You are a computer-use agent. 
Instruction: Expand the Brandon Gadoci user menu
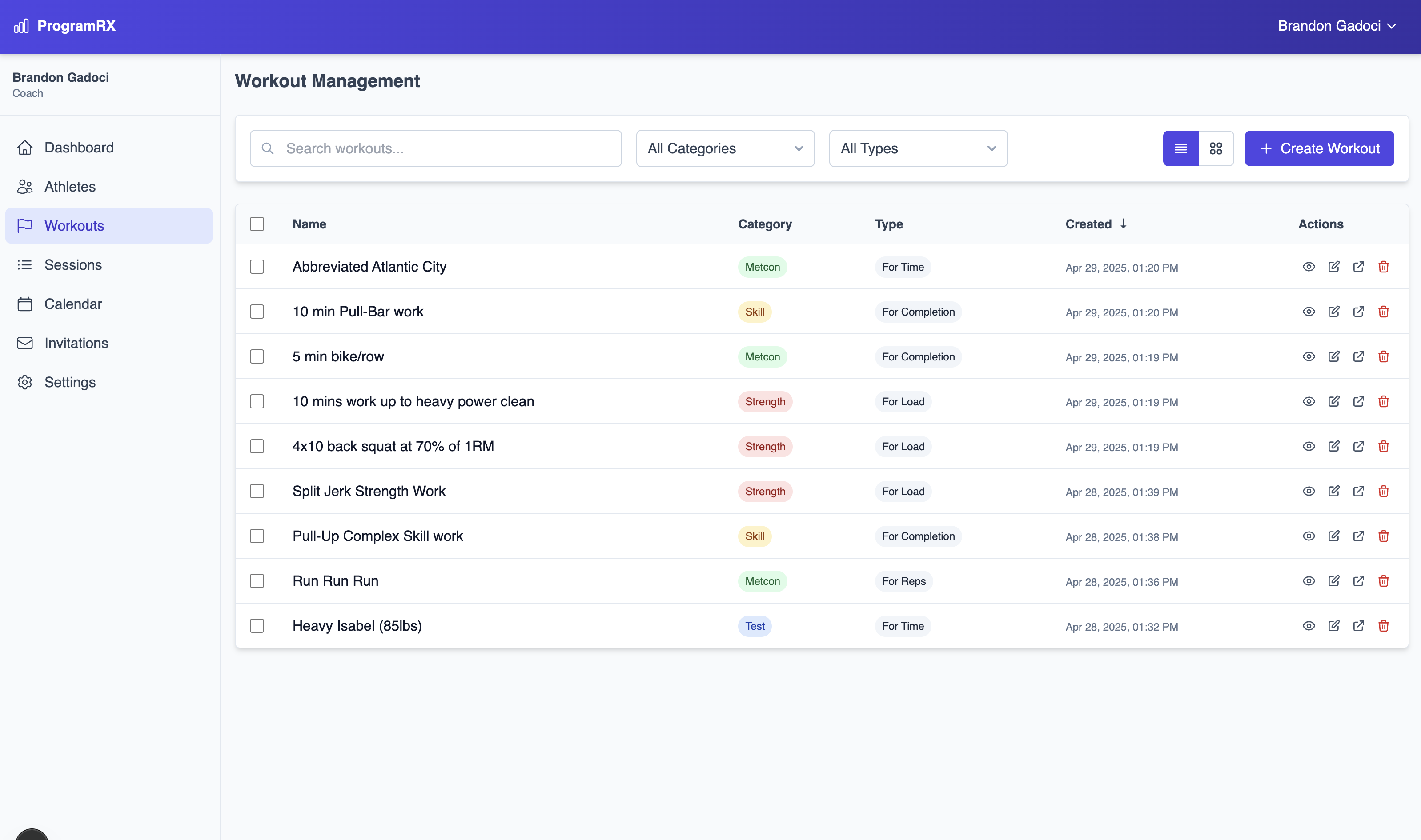[x=1337, y=26]
